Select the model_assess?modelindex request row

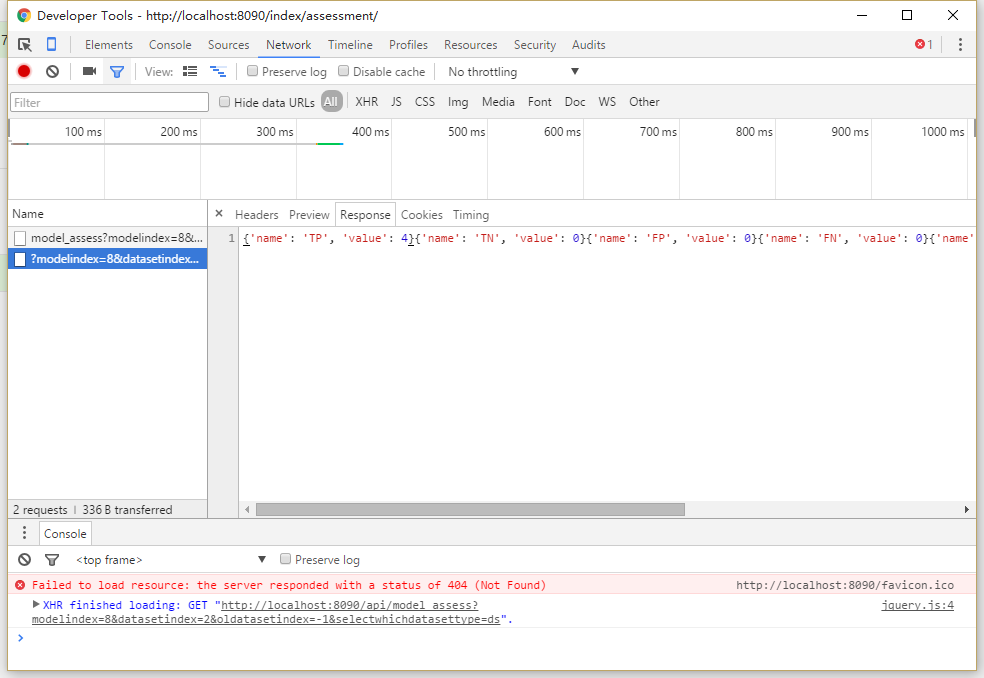107,238
